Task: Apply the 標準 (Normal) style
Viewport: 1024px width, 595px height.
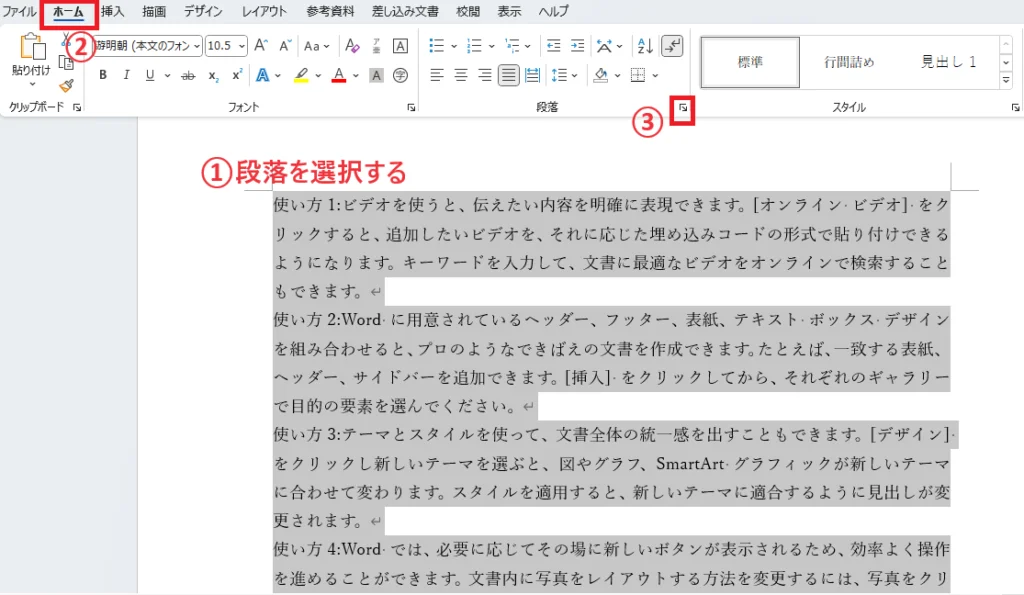Action: [750, 62]
